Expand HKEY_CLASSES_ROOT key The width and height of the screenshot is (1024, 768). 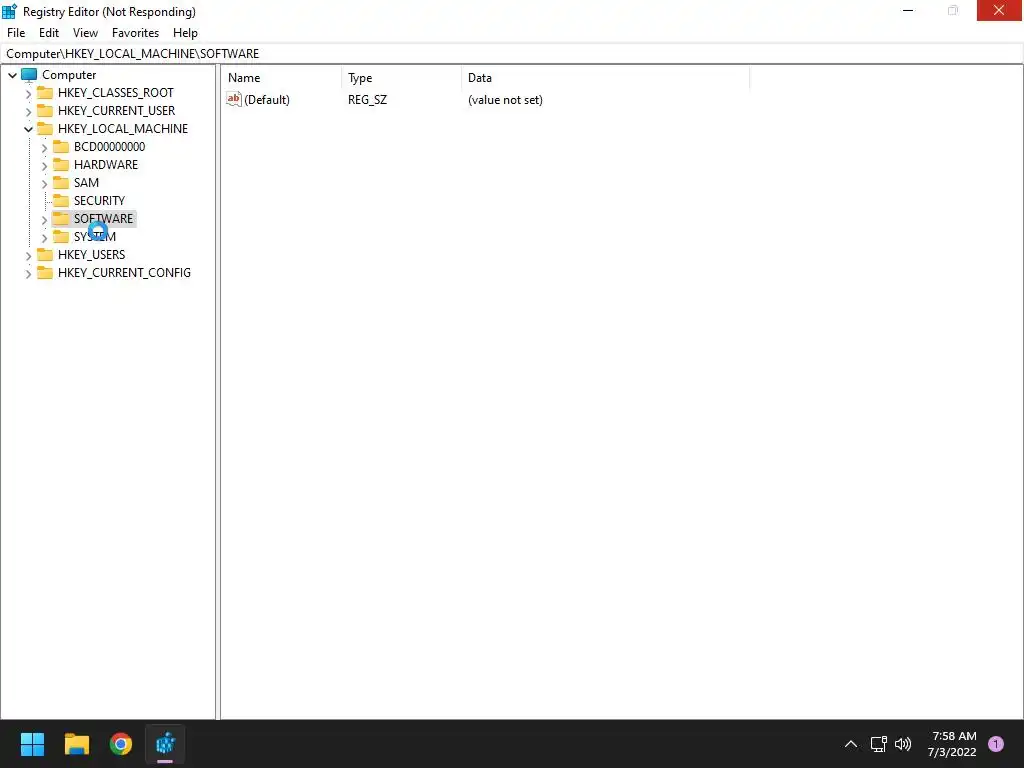coord(28,93)
